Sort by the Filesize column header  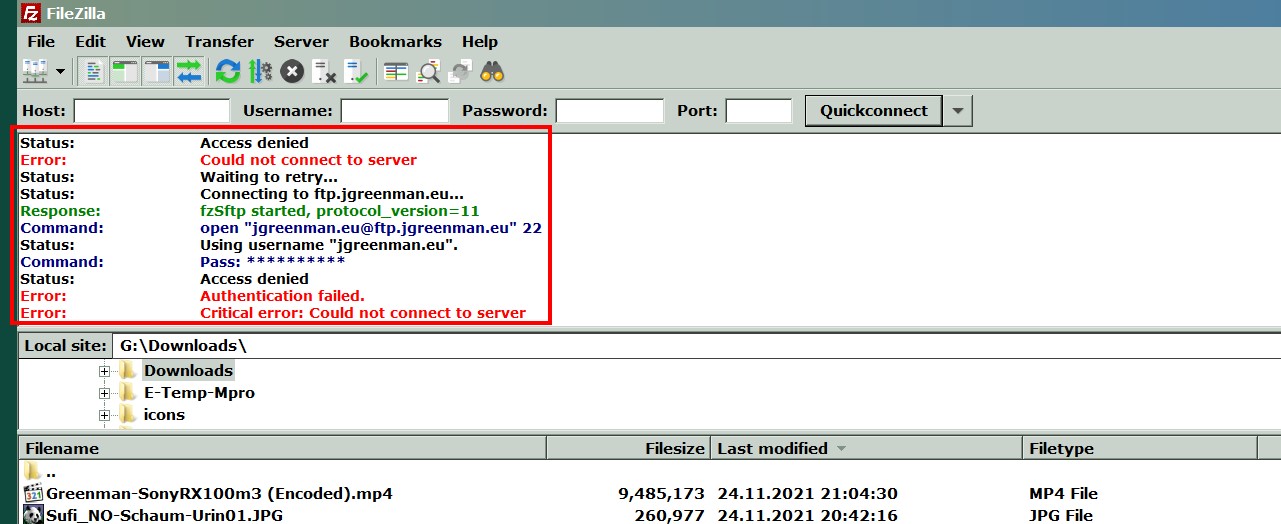628,449
